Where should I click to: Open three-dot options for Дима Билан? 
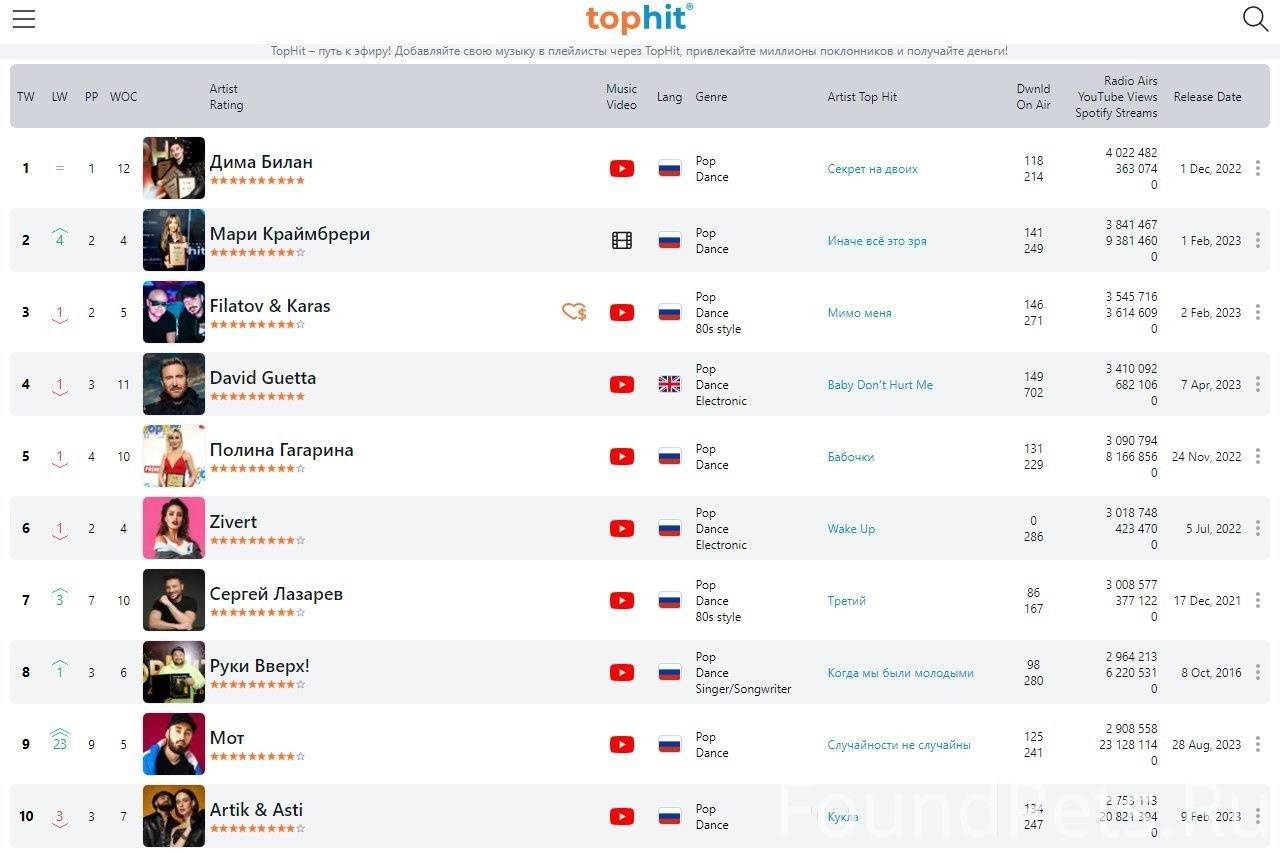(1257, 169)
